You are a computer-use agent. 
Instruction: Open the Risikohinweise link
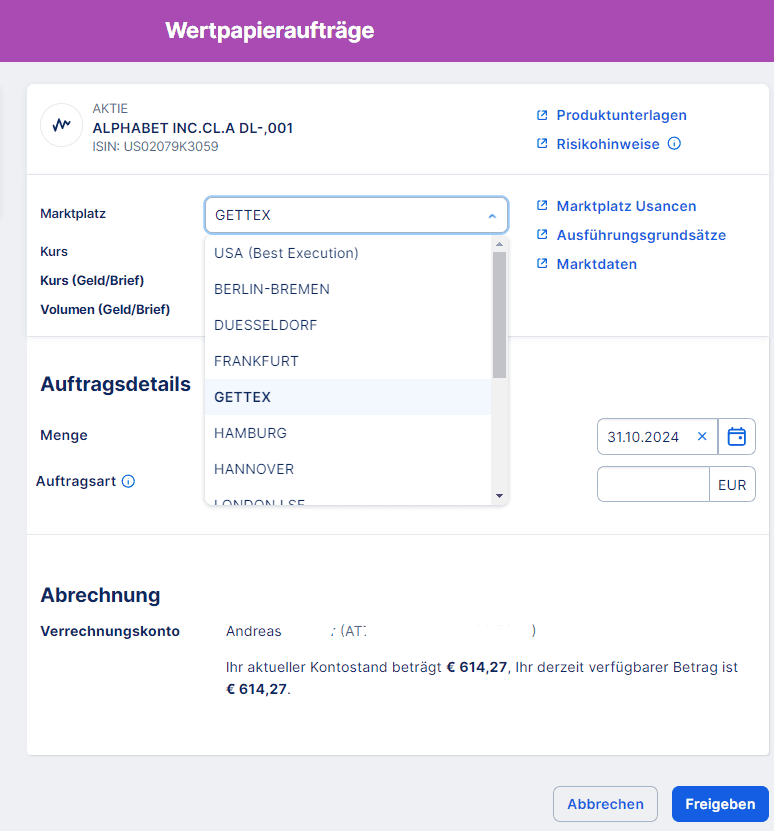608,144
